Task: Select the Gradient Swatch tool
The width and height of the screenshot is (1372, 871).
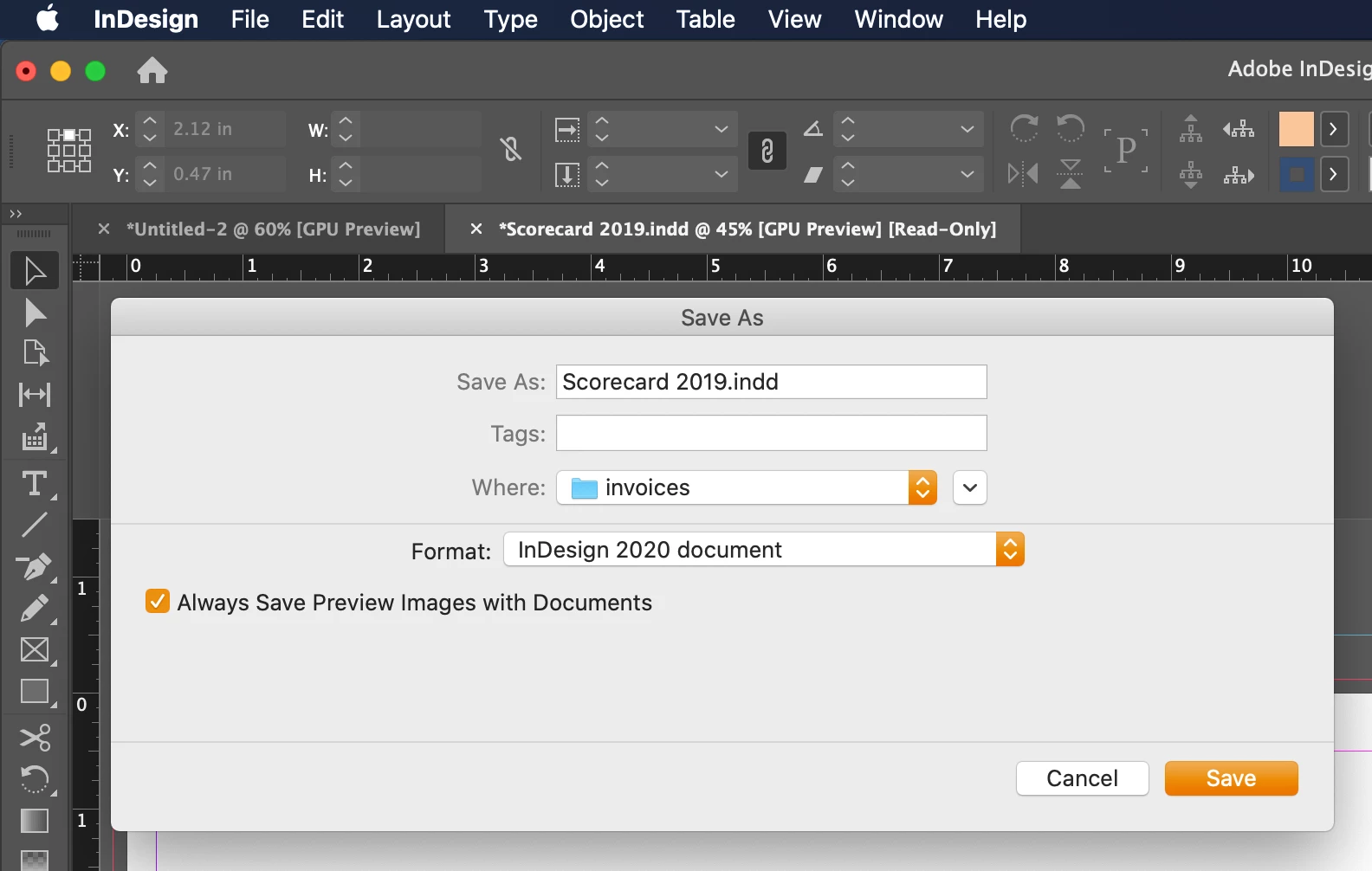Action: click(x=35, y=821)
